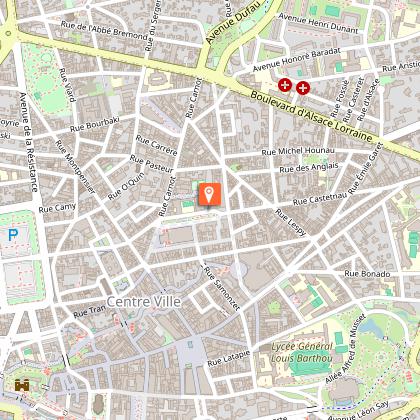The image size is (420, 420).
Task: Select the Rue Michel Hounau label
Action: click(x=298, y=151)
